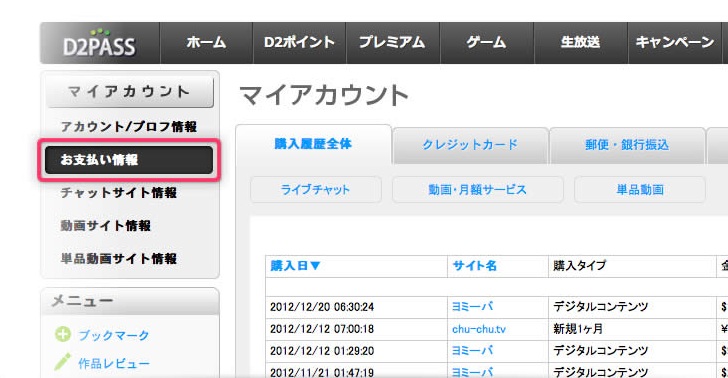This screenshot has height=378, width=728.
Task: Open the 作品レビュー menu link
Action: pyautogui.click(x=114, y=364)
